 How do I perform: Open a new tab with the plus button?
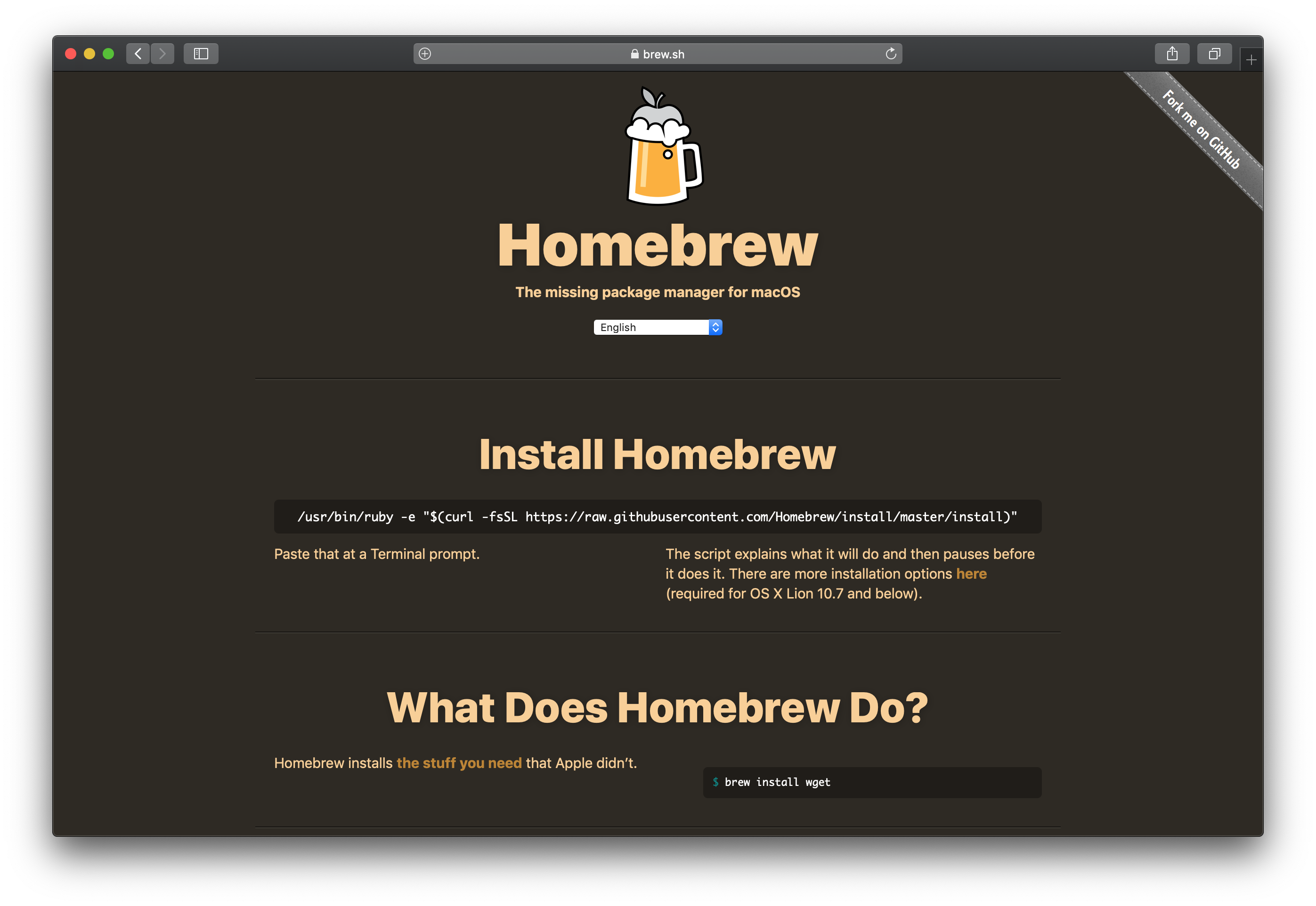coord(1251,60)
